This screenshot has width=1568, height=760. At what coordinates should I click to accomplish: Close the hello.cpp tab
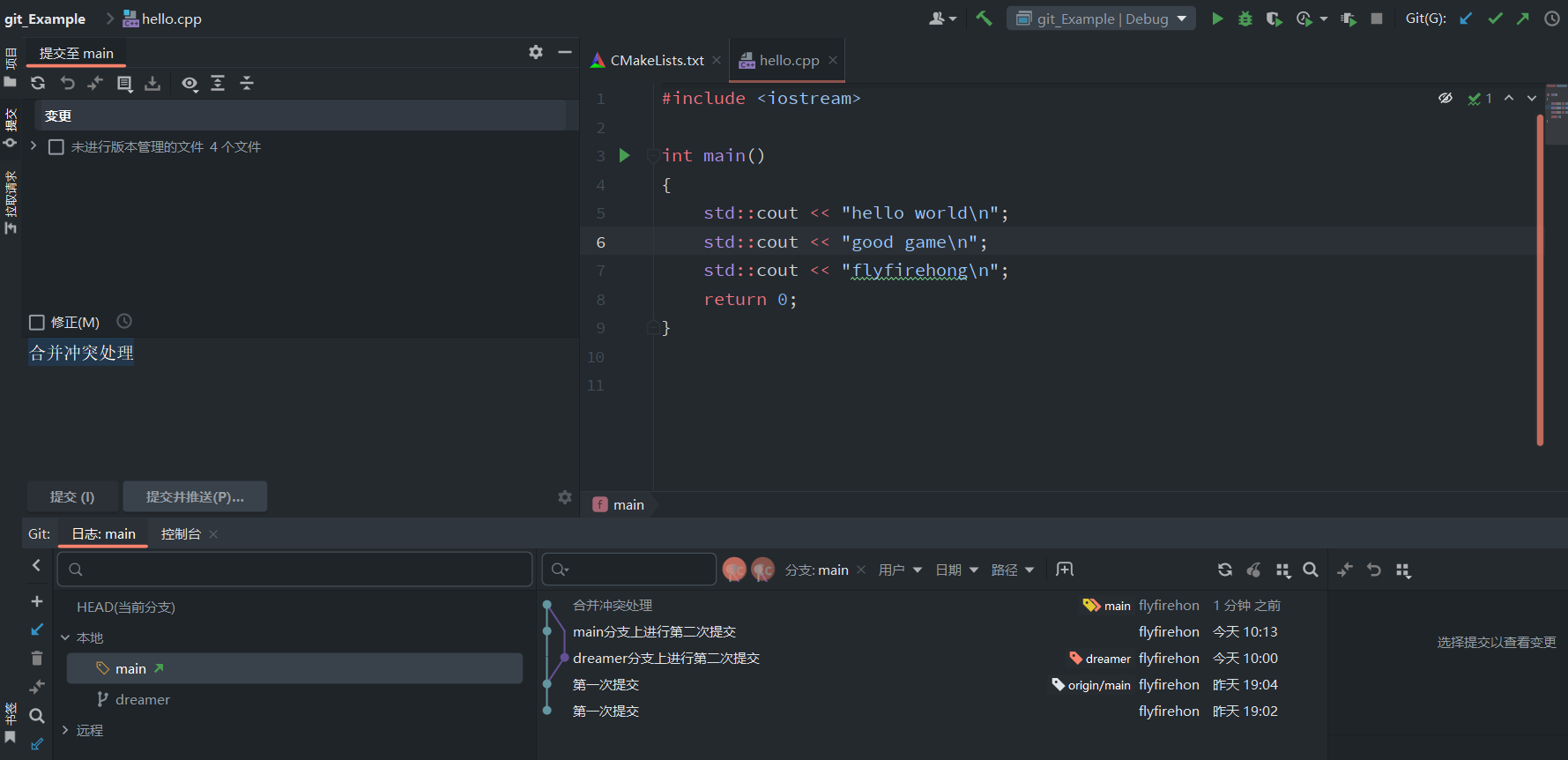point(833,60)
